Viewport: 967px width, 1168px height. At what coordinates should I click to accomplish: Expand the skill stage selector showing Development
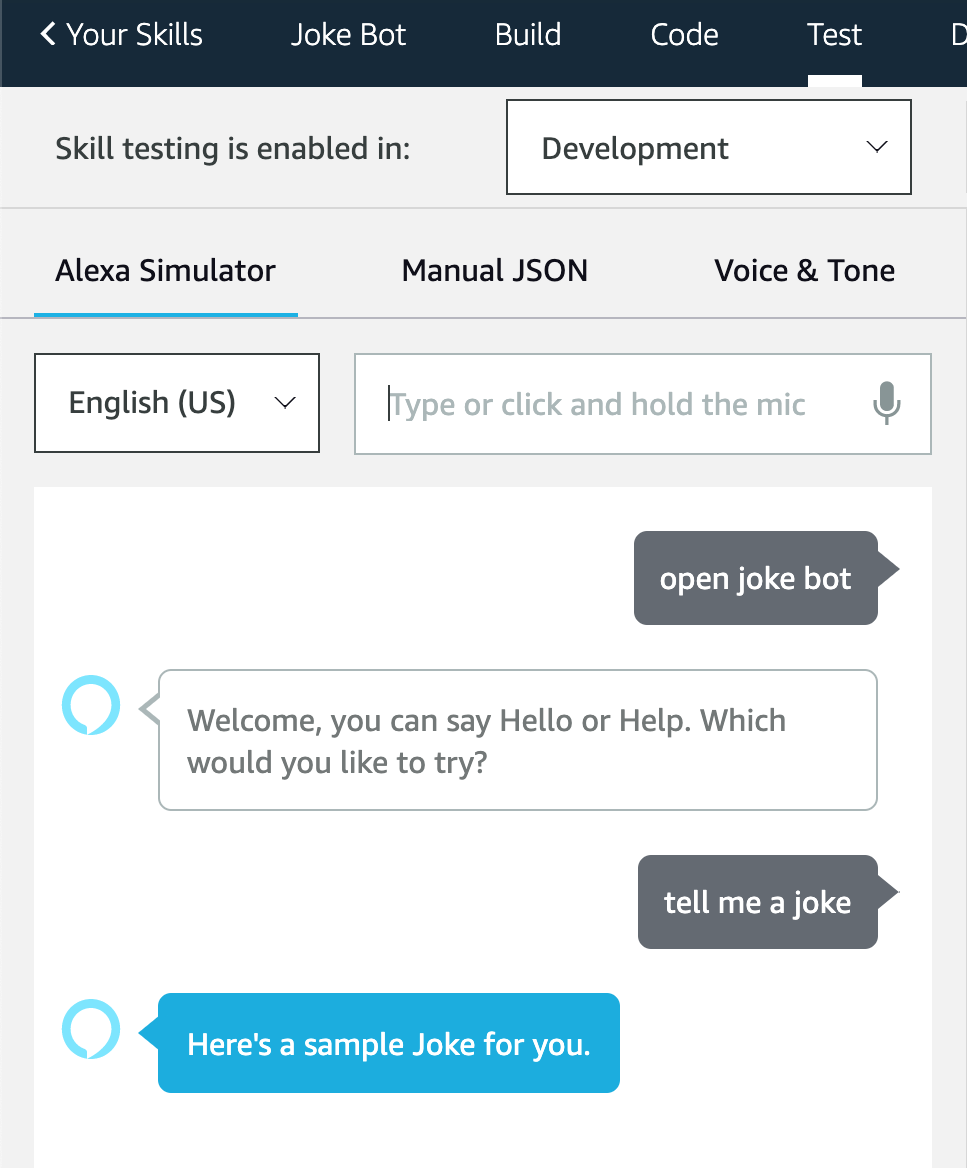coord(708,147)
